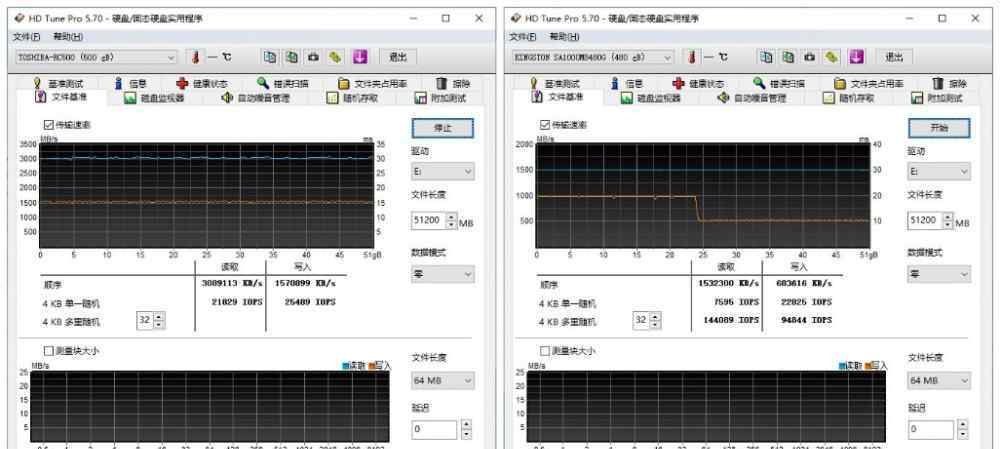Open 64 MB file length dropdown, Kingston window
Screen dimensions: 1000x449
coord(939,381)
